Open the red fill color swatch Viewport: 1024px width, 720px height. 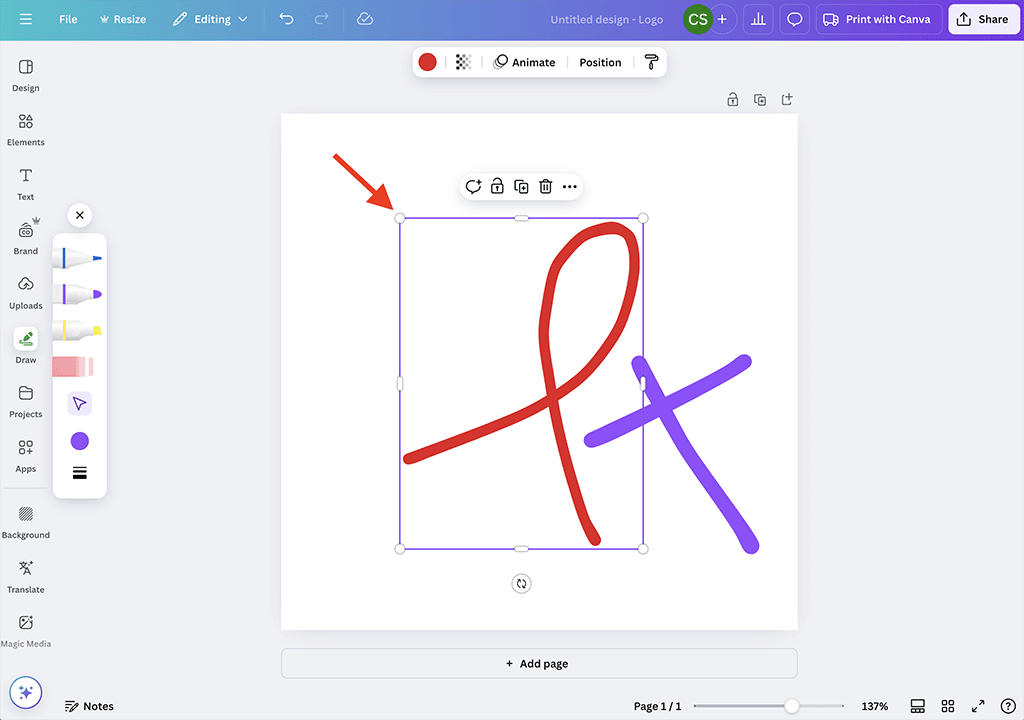427,62
